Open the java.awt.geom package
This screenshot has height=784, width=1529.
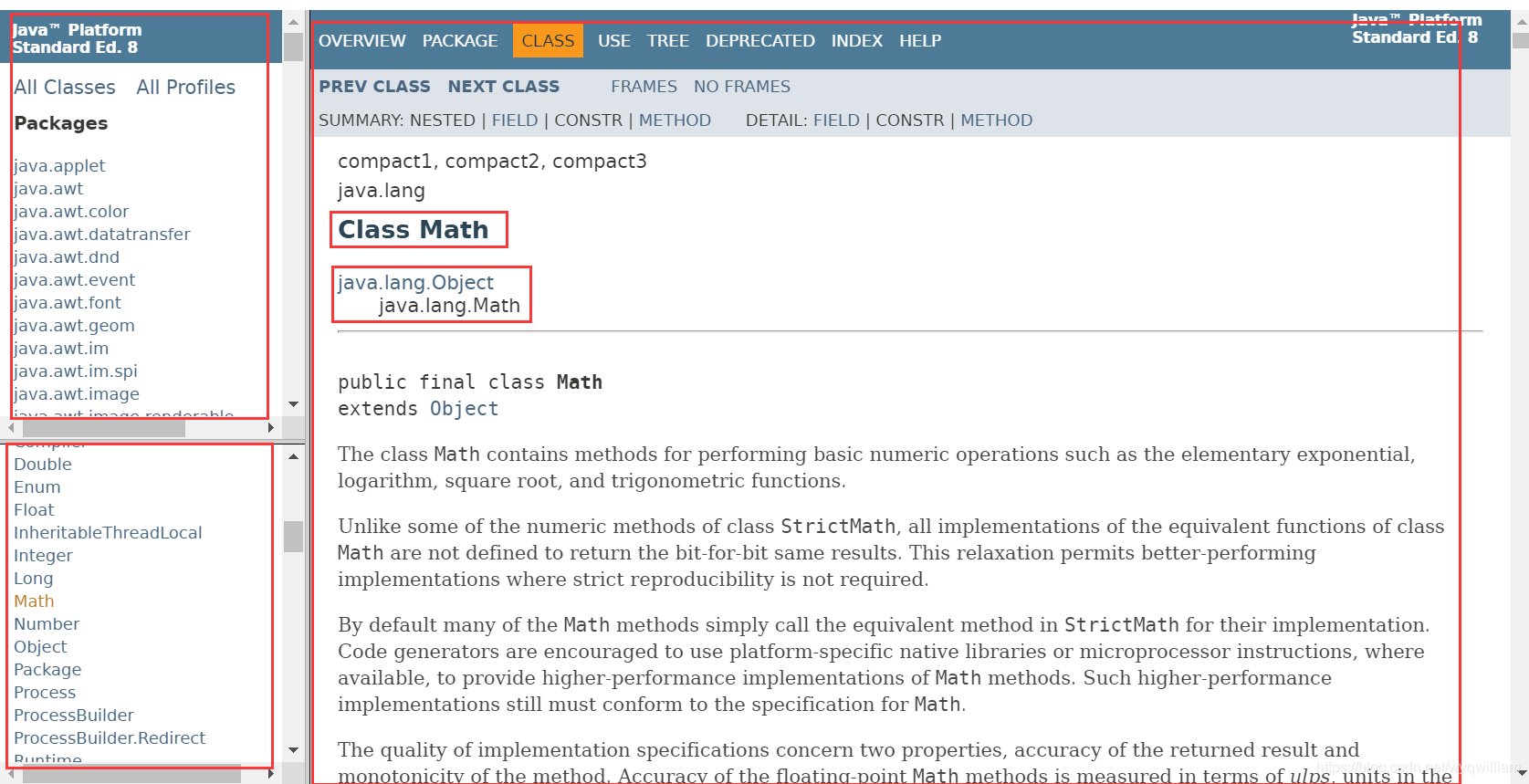[x=74, y=326]
